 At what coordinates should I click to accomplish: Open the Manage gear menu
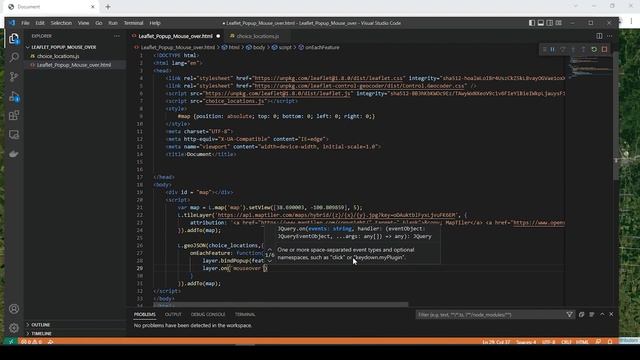click(14, 327)
